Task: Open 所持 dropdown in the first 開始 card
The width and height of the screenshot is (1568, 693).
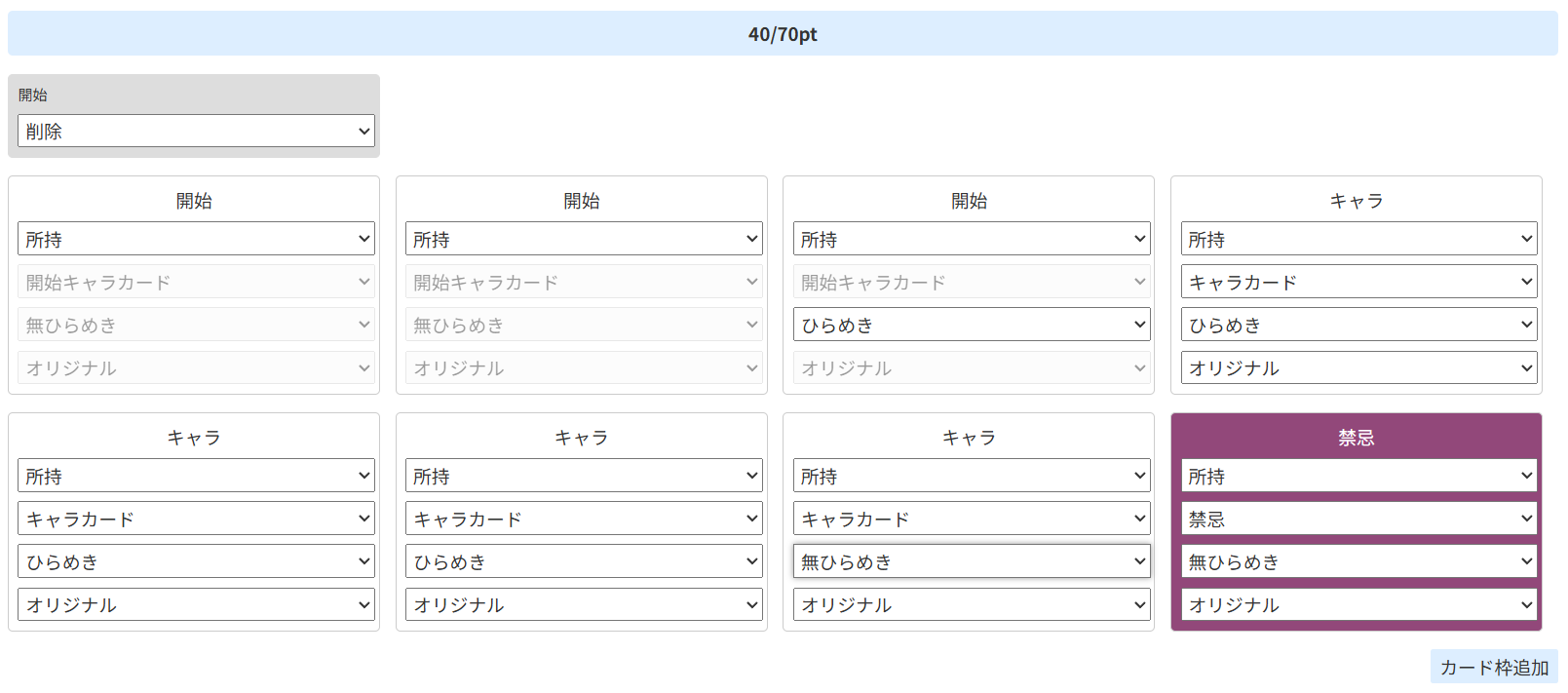Action: (196, 240)
